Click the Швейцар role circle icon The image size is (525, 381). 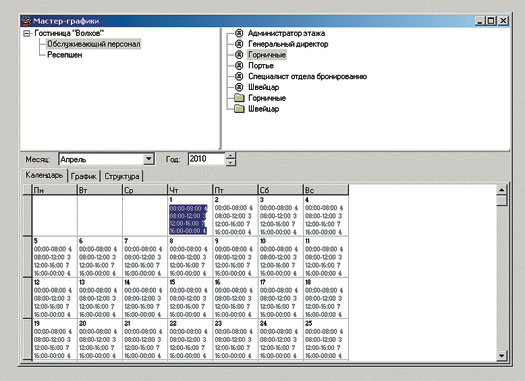(x=239, y=87)
